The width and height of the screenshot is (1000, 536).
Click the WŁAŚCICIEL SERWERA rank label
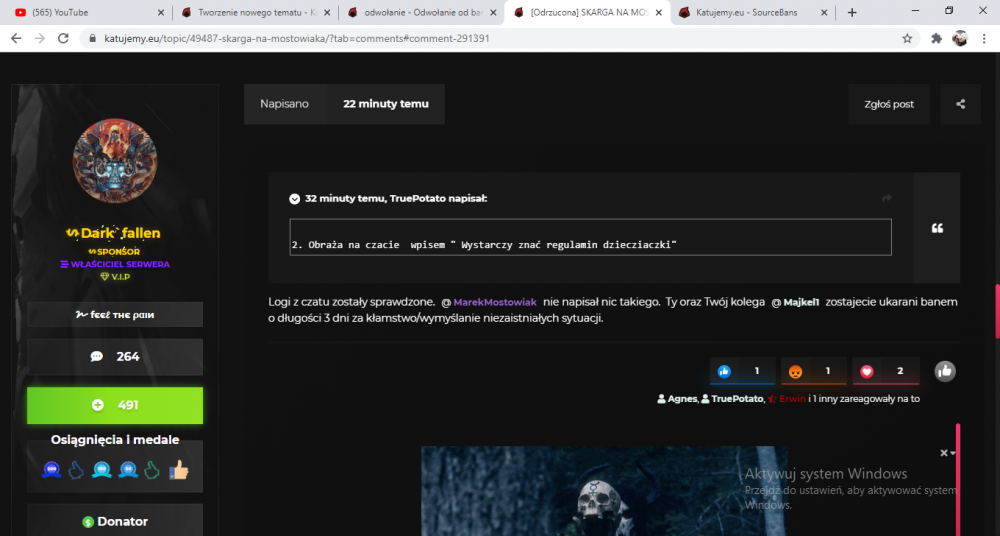115,264
